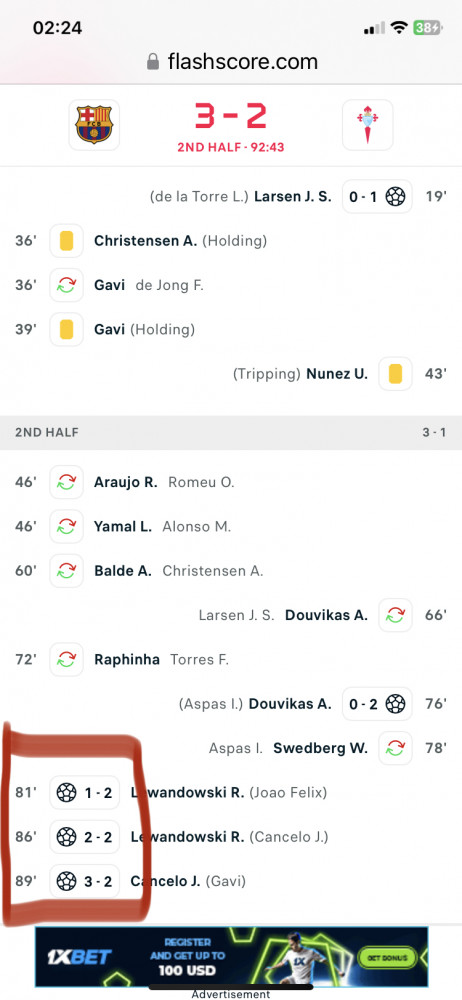Screen dimensions: 462x1000
Task: Open the Raphinha substitution player link
Action: pos(127,659)
